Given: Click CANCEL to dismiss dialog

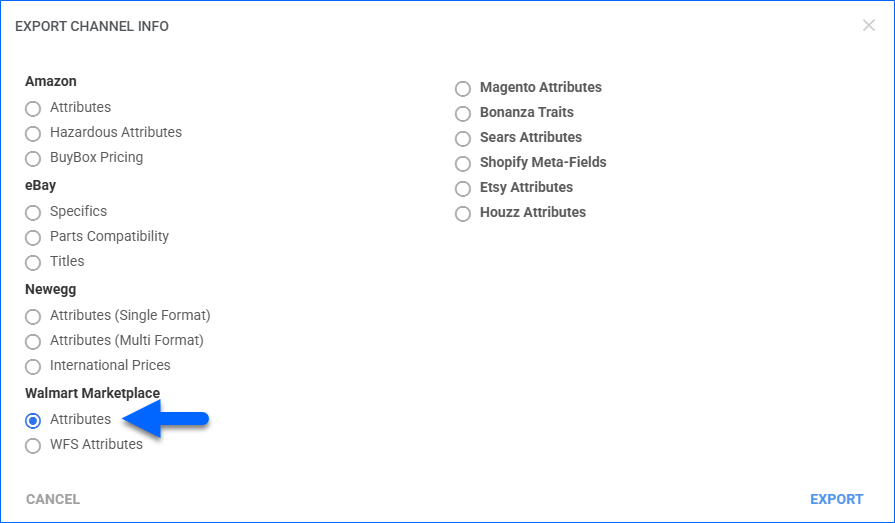Looking at the screenshot, I should pyautogui.click(x=53, y=499).
